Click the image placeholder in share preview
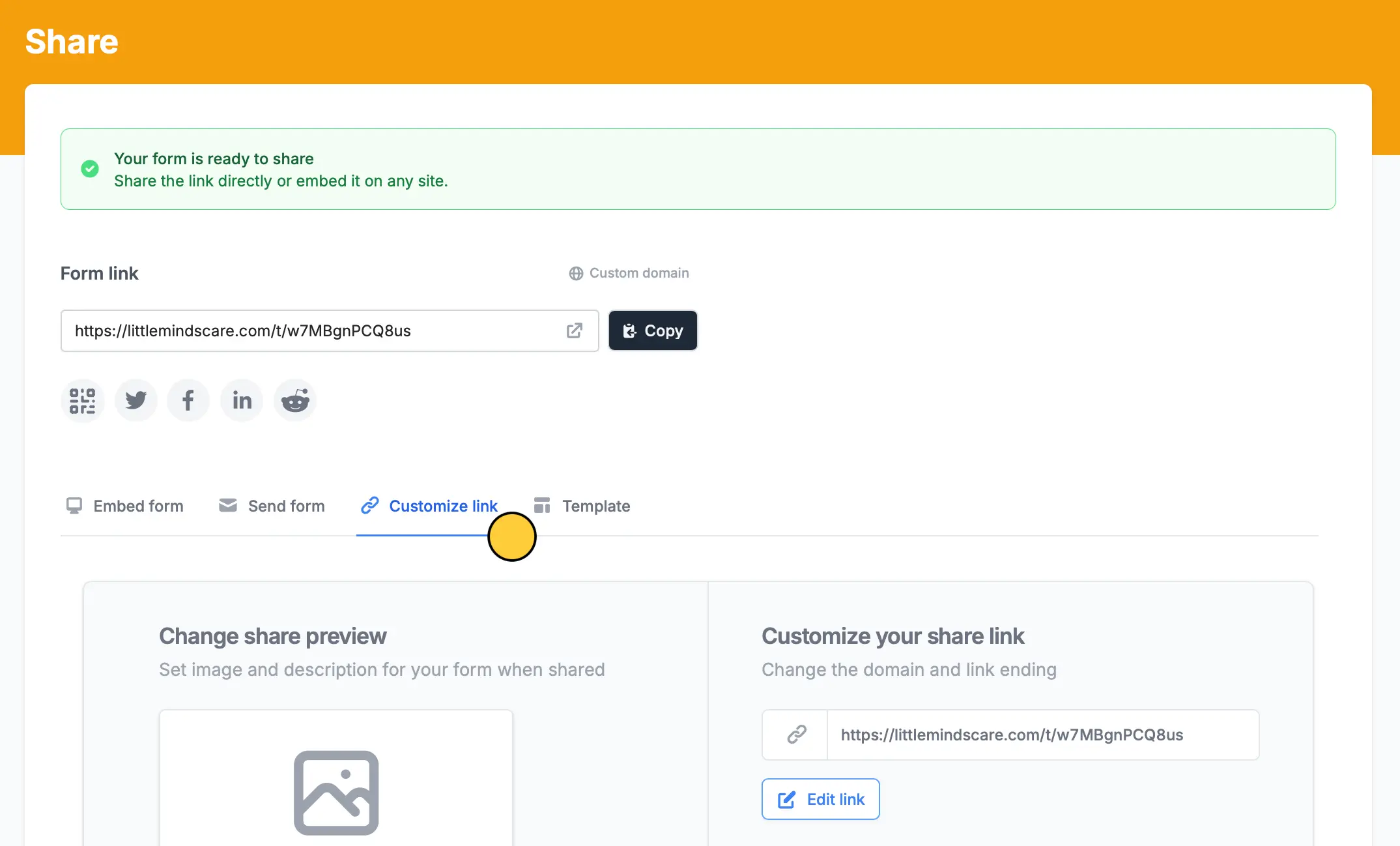 [336, 793]
